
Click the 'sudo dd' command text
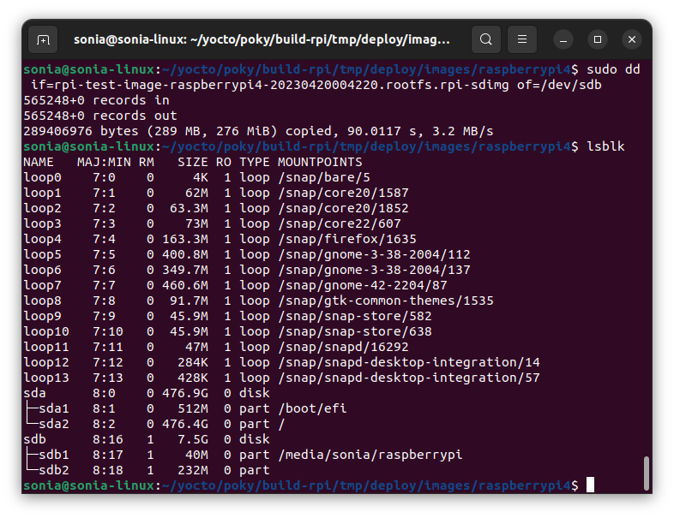pos(613,70)
